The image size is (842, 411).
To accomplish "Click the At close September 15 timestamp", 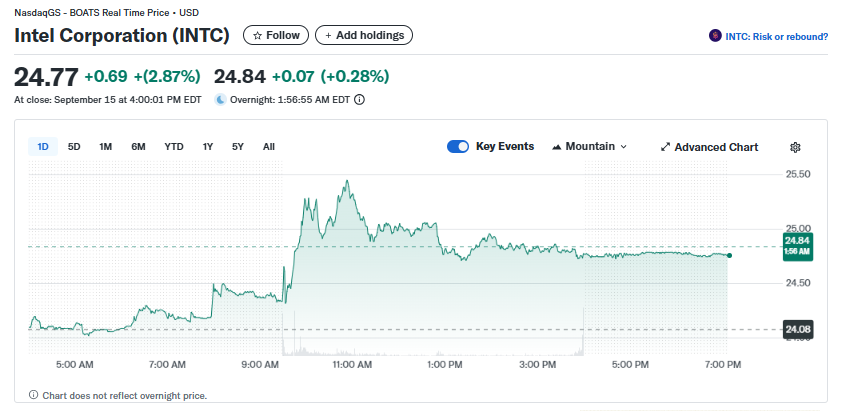I will click(x=108, y=99).
